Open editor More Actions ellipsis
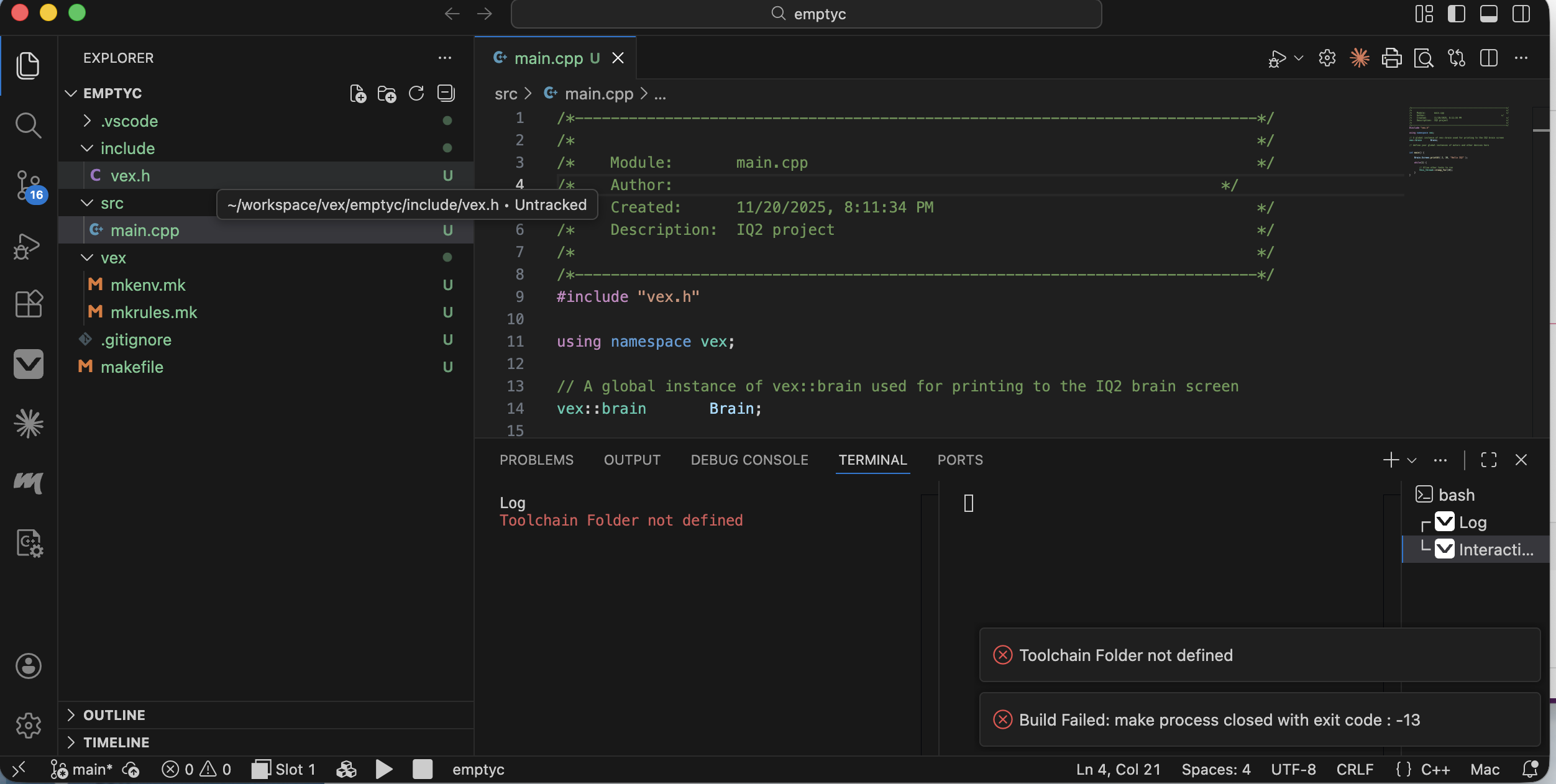Screen dimensions: 1556x784 1521,58
